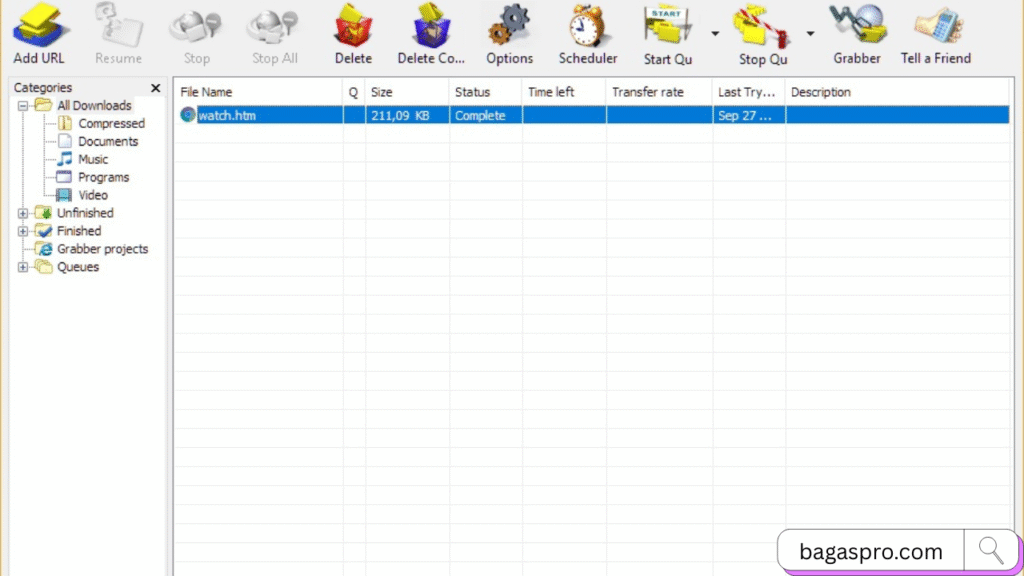Open the Start Queue dropdown arrow
This screenshot has width=1024, height=576.
[x=713, y=33]
